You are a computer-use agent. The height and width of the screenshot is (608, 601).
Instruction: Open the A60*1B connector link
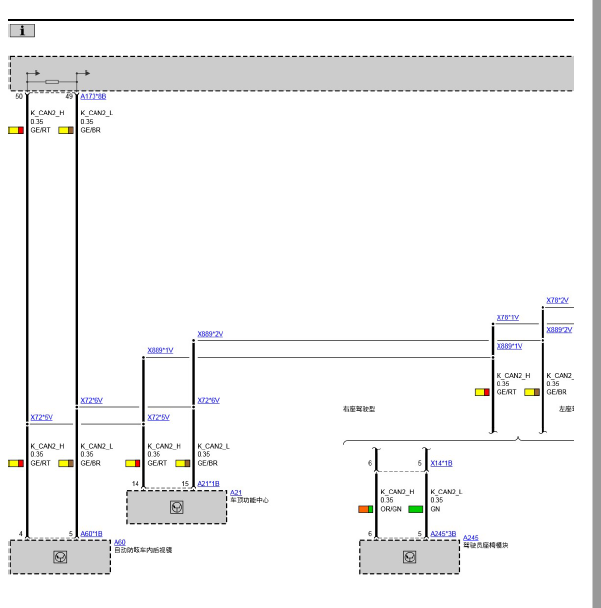click(x=92, y=534)
